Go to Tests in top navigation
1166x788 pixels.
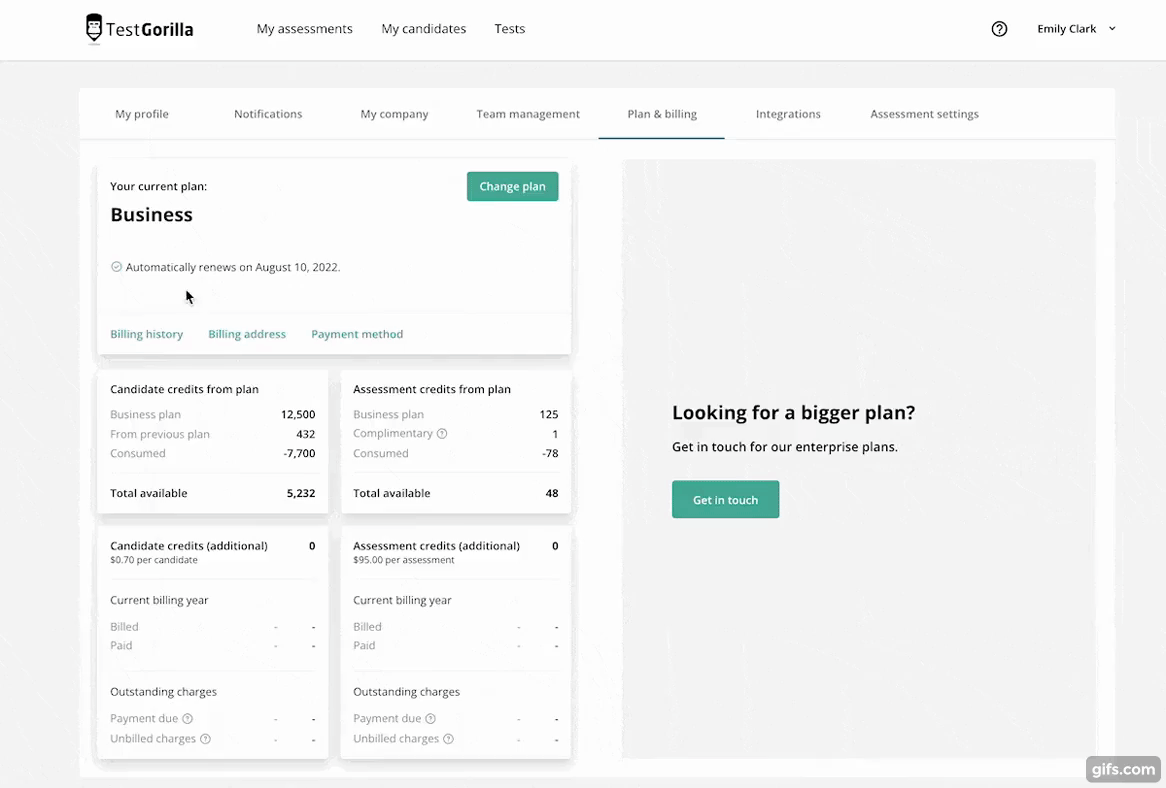click(509, 29)
